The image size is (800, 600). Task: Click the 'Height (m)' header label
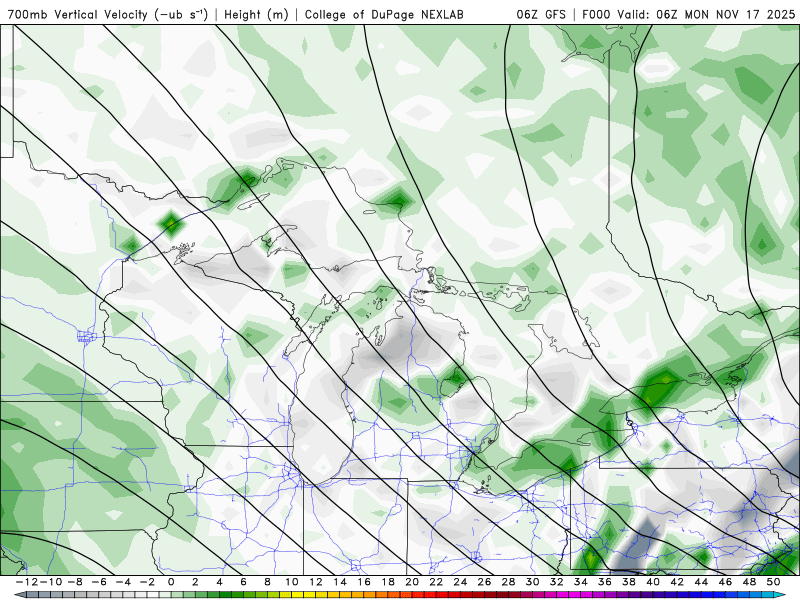click(x=256, y=15)
